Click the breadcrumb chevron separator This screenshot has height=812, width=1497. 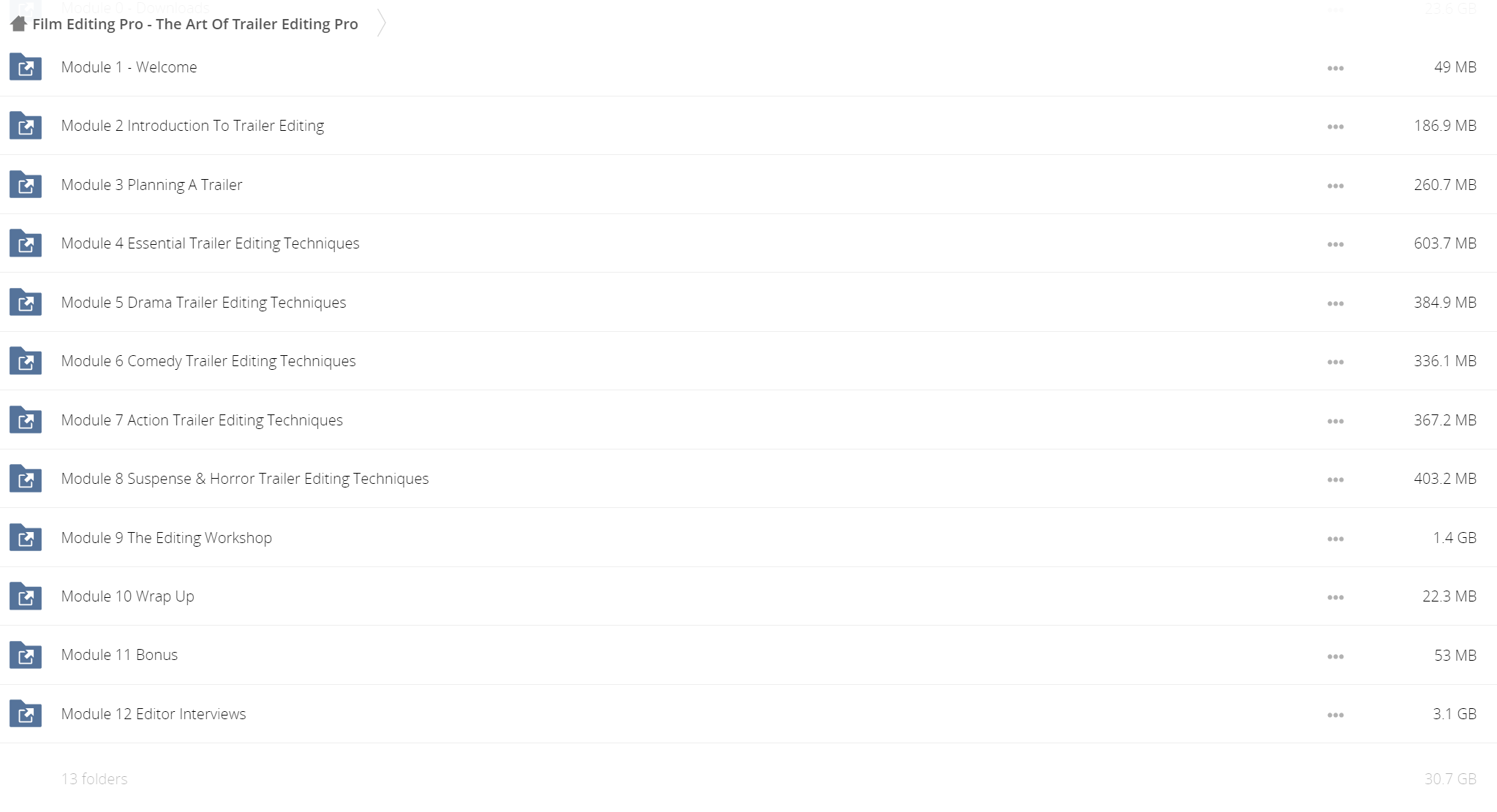pyautogui.click(x=381, y=23)
